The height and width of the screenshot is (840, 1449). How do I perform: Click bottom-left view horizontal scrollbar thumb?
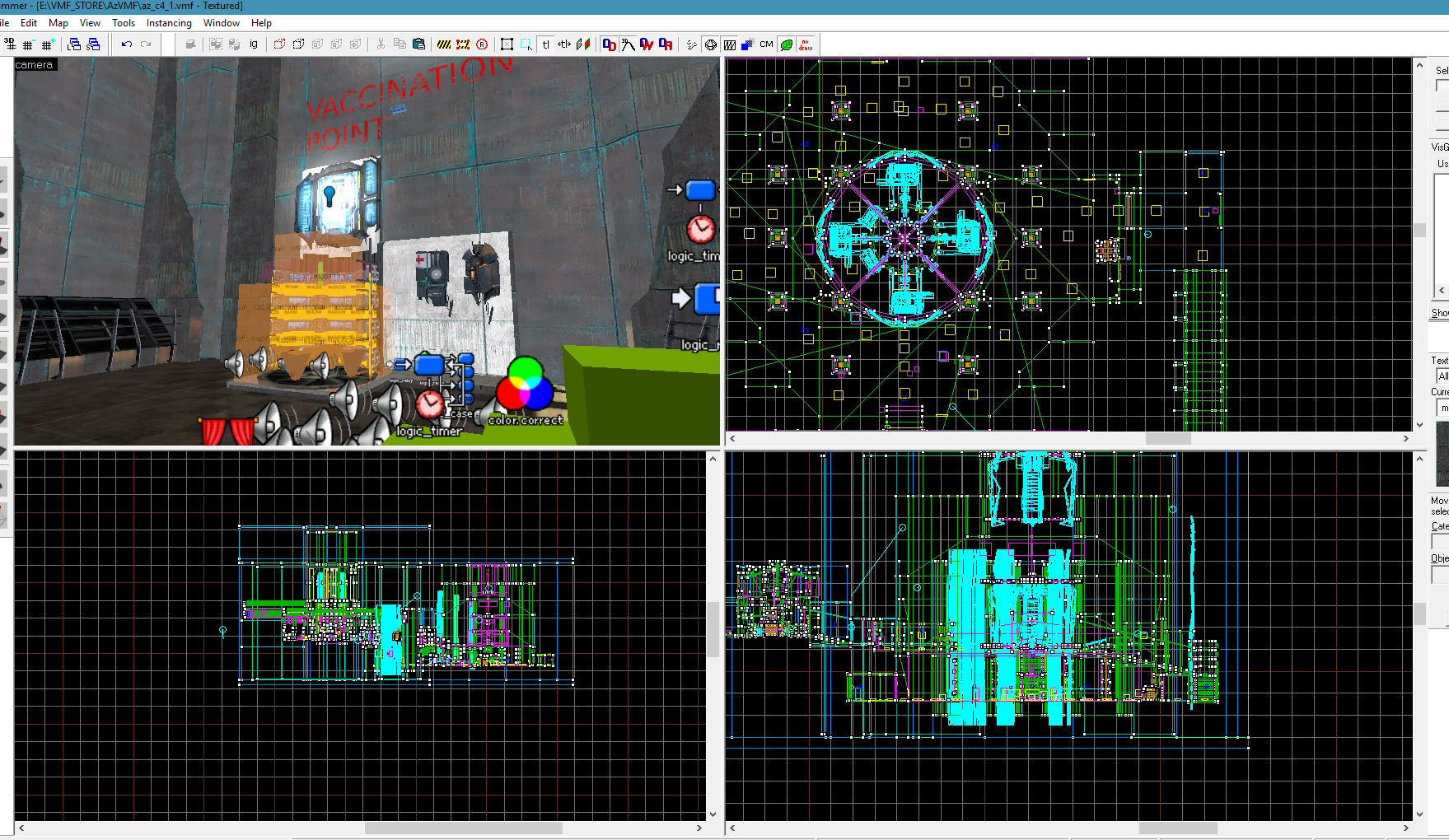pyautogui.click(x=464, y=828)
